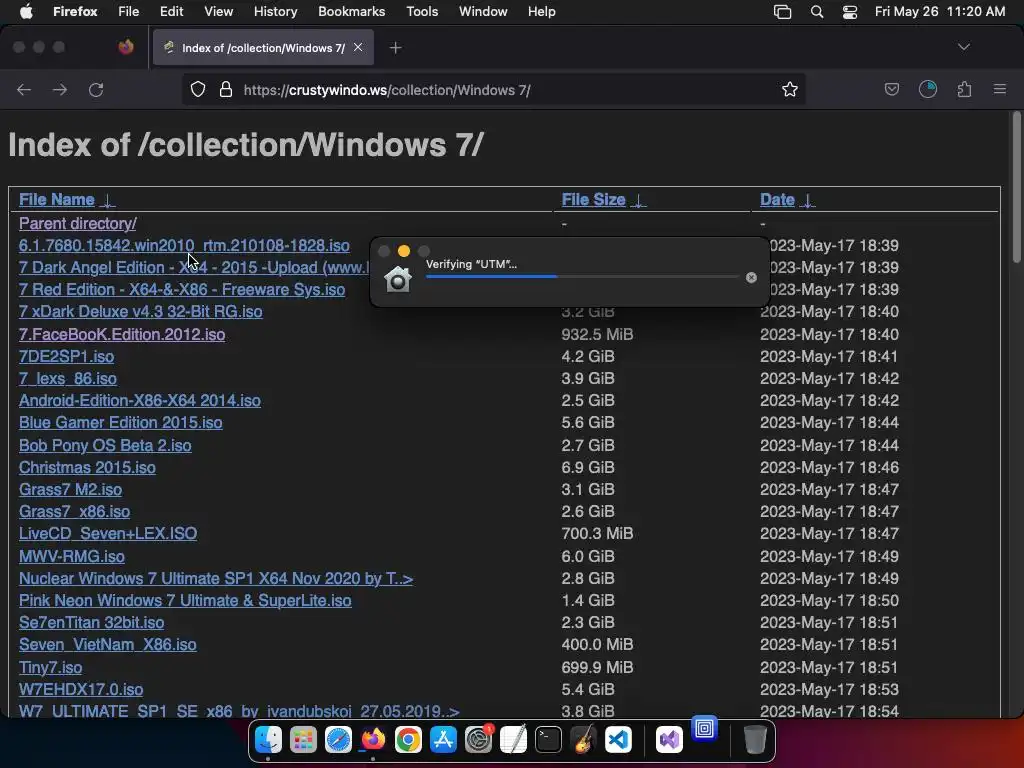Open Launchpad from the Dock
The width and height of the screenshot is (1024, 768).
tap(303, 740)
